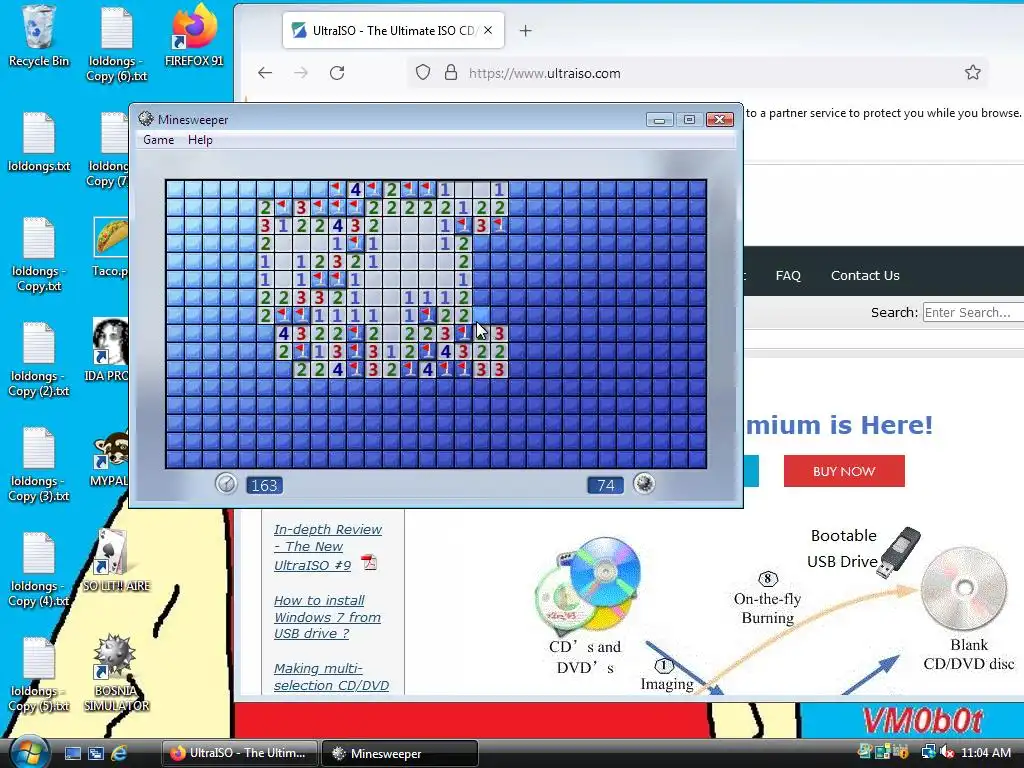Open the MYPAL desktop shortcut
Viewport: 1024px width, 768px height.
tap(111, 457)
